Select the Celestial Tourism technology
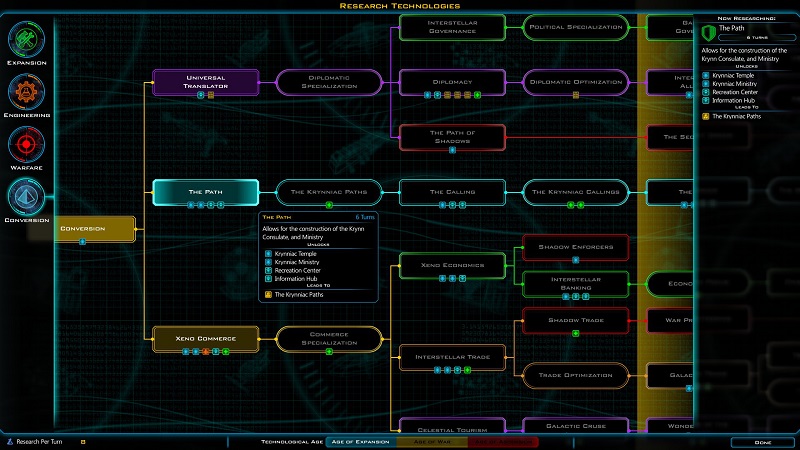The width and height of the screenshot is (800, 450). click(452, 426)
